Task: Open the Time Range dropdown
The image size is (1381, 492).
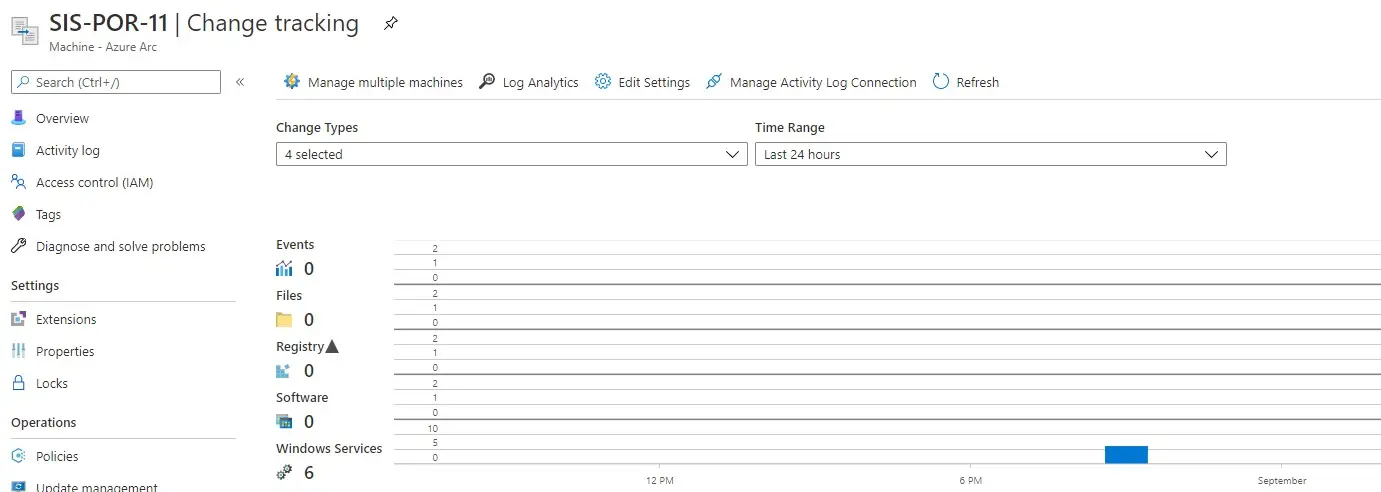Action: coord(990,154)
